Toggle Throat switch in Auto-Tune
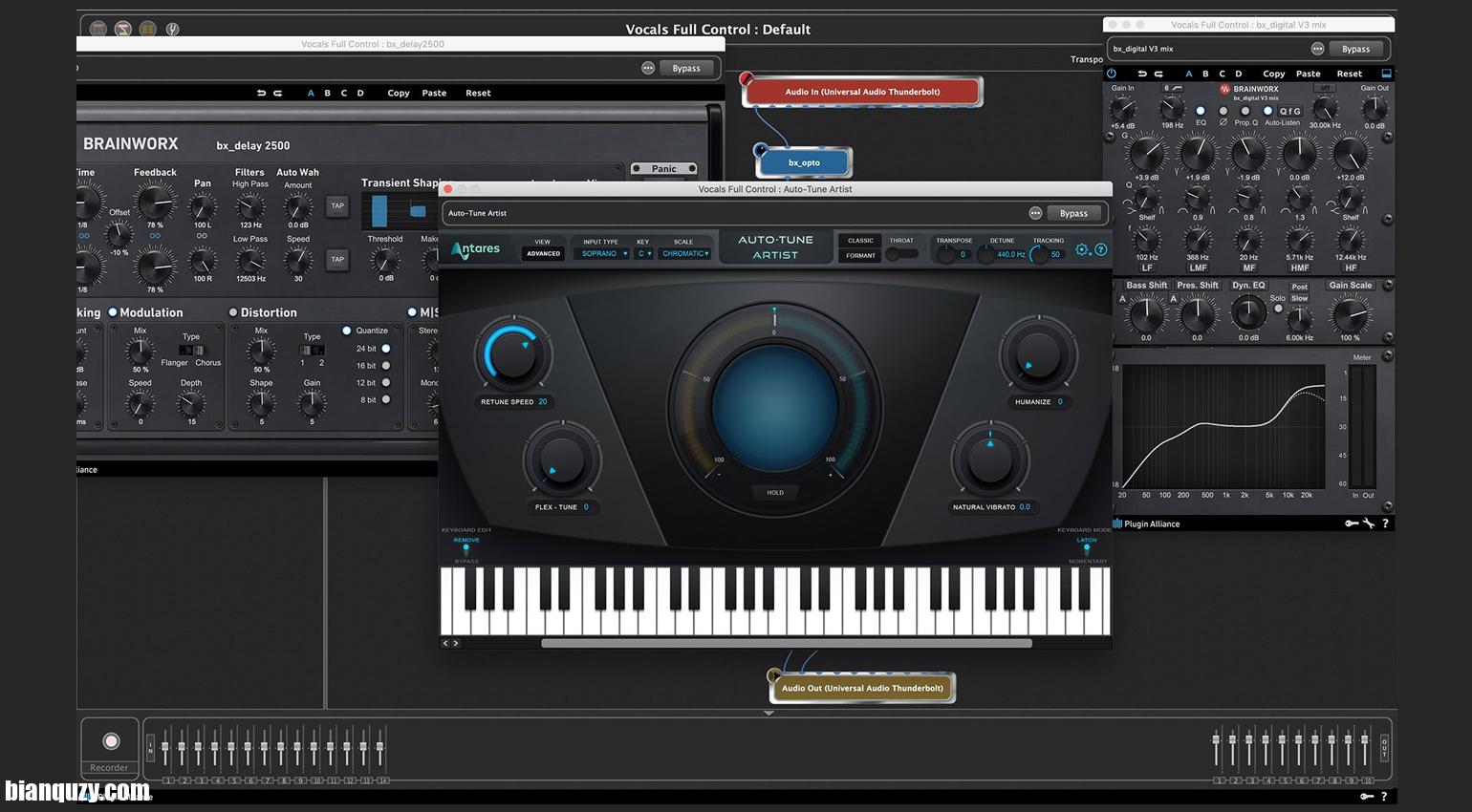This screenshot has height=812, width=1472. (x=901, y=254)
